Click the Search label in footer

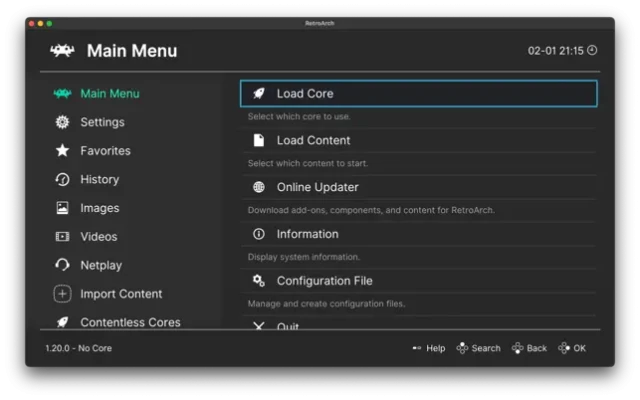point(486,348)
